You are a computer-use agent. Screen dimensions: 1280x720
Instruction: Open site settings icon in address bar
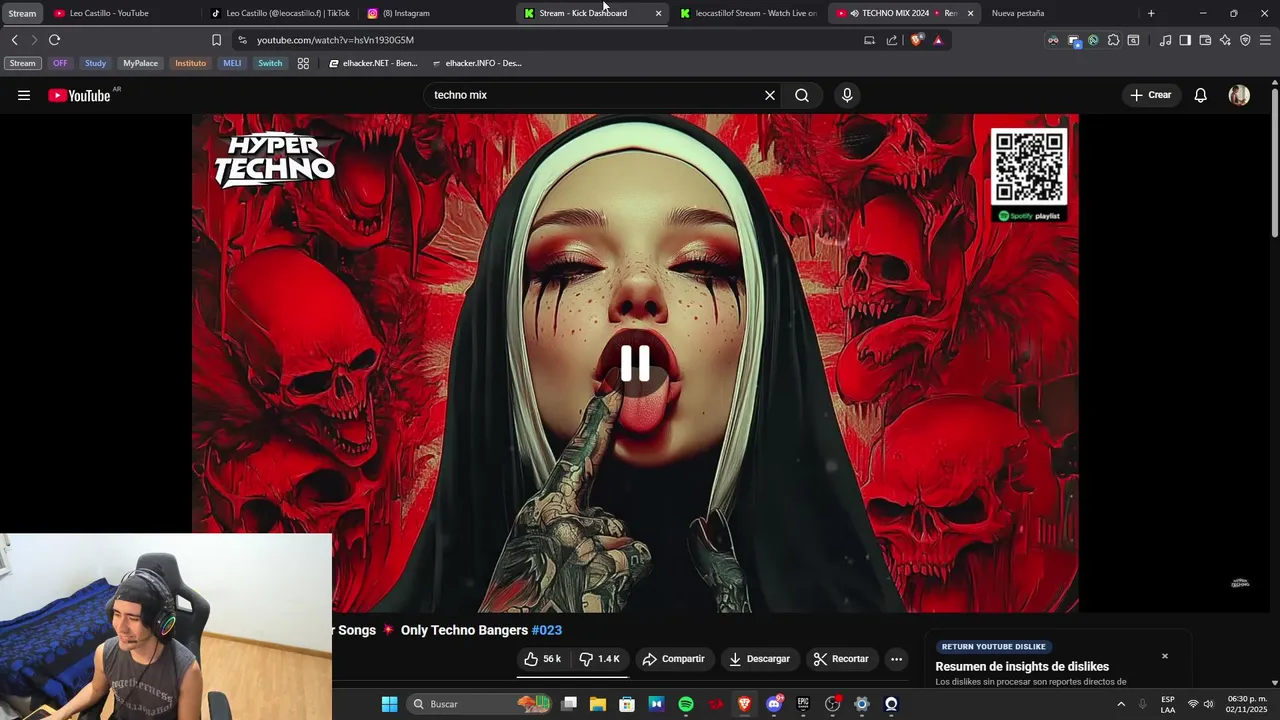coord(242,40)
